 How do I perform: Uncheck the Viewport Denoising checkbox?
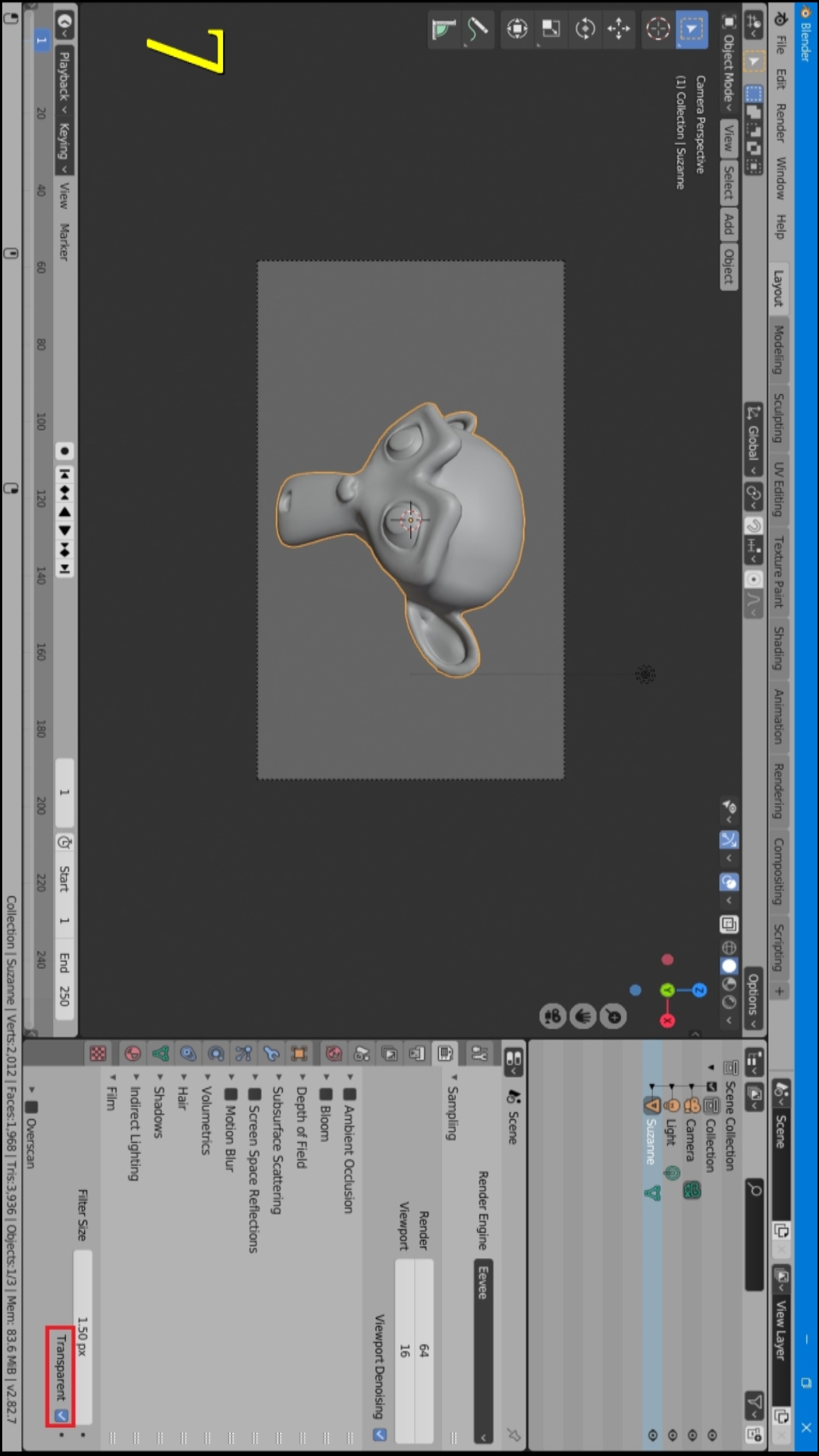(380, 1434)
